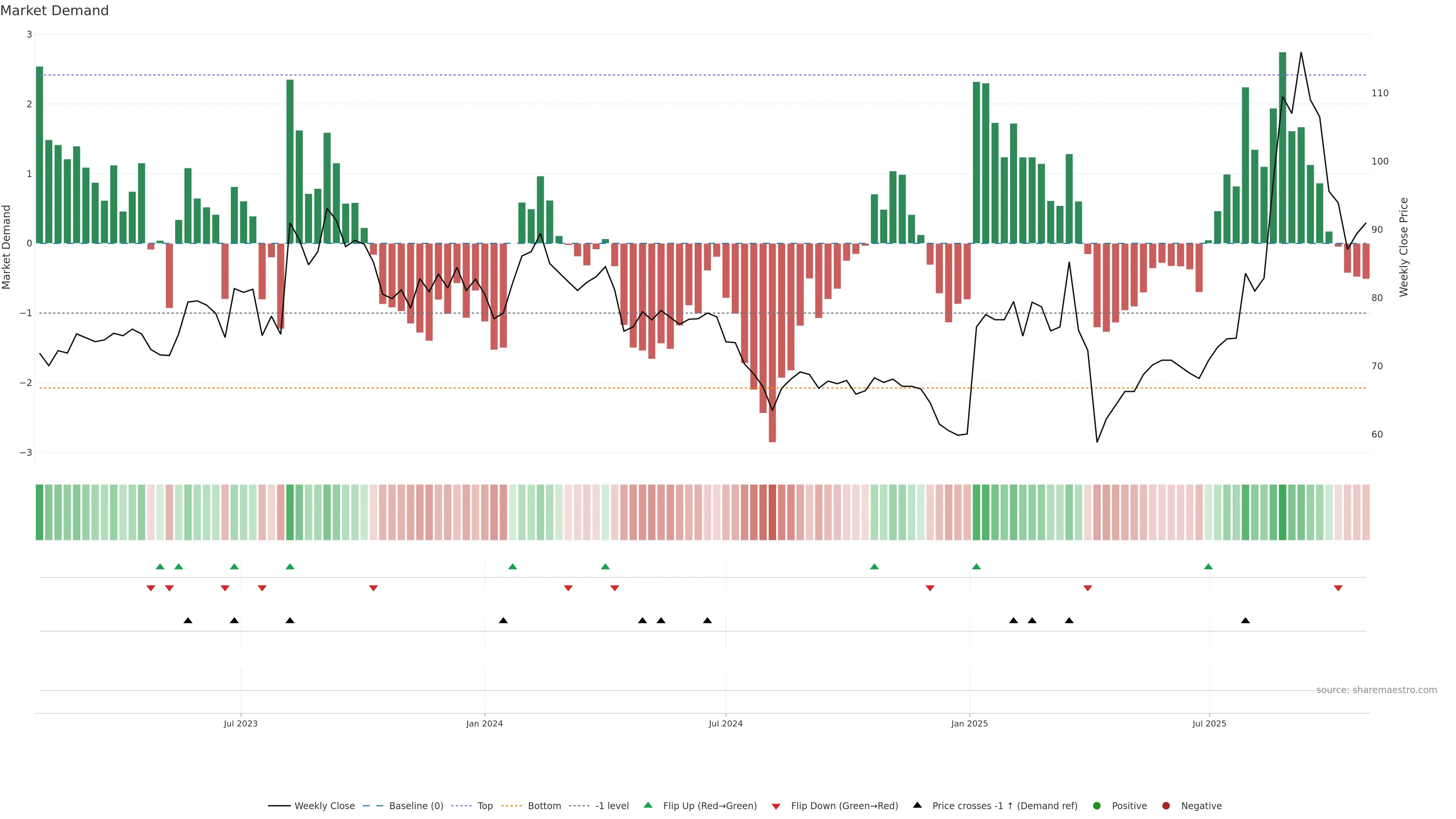Click the black price-cross marker right after Jul 2025

(1245, 621)
